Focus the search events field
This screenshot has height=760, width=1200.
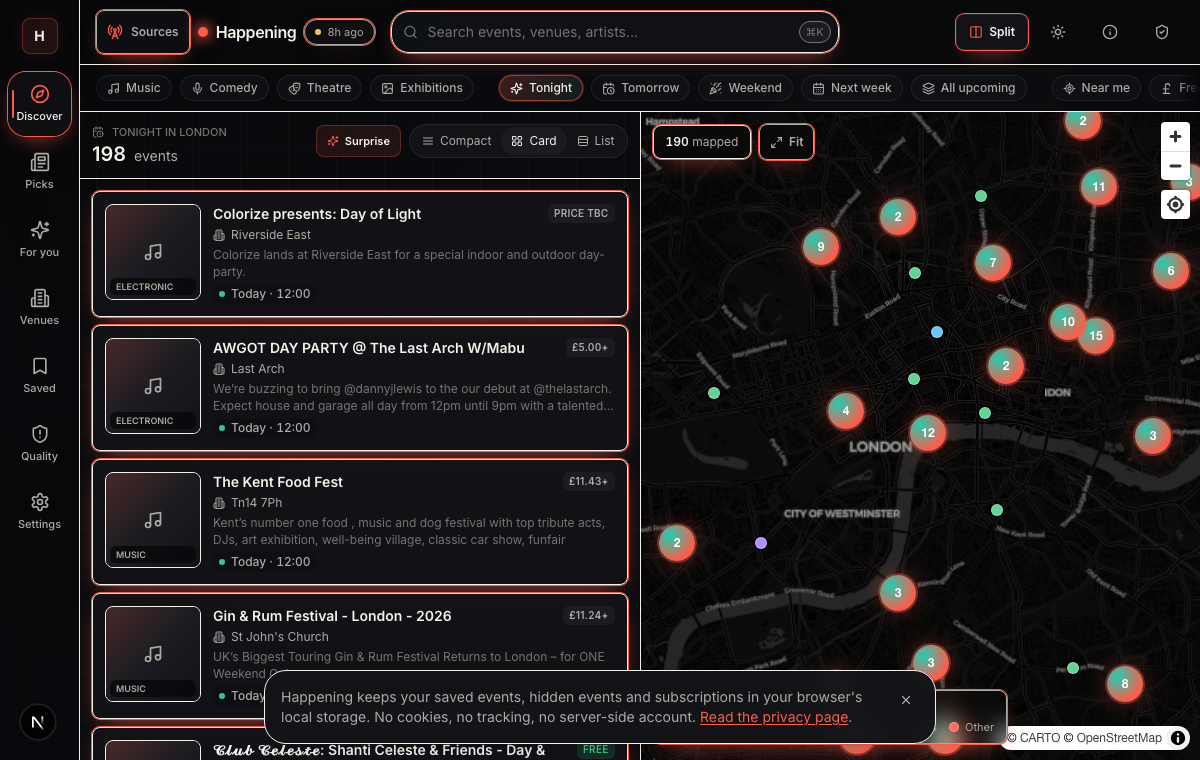[x=615, y=32]
